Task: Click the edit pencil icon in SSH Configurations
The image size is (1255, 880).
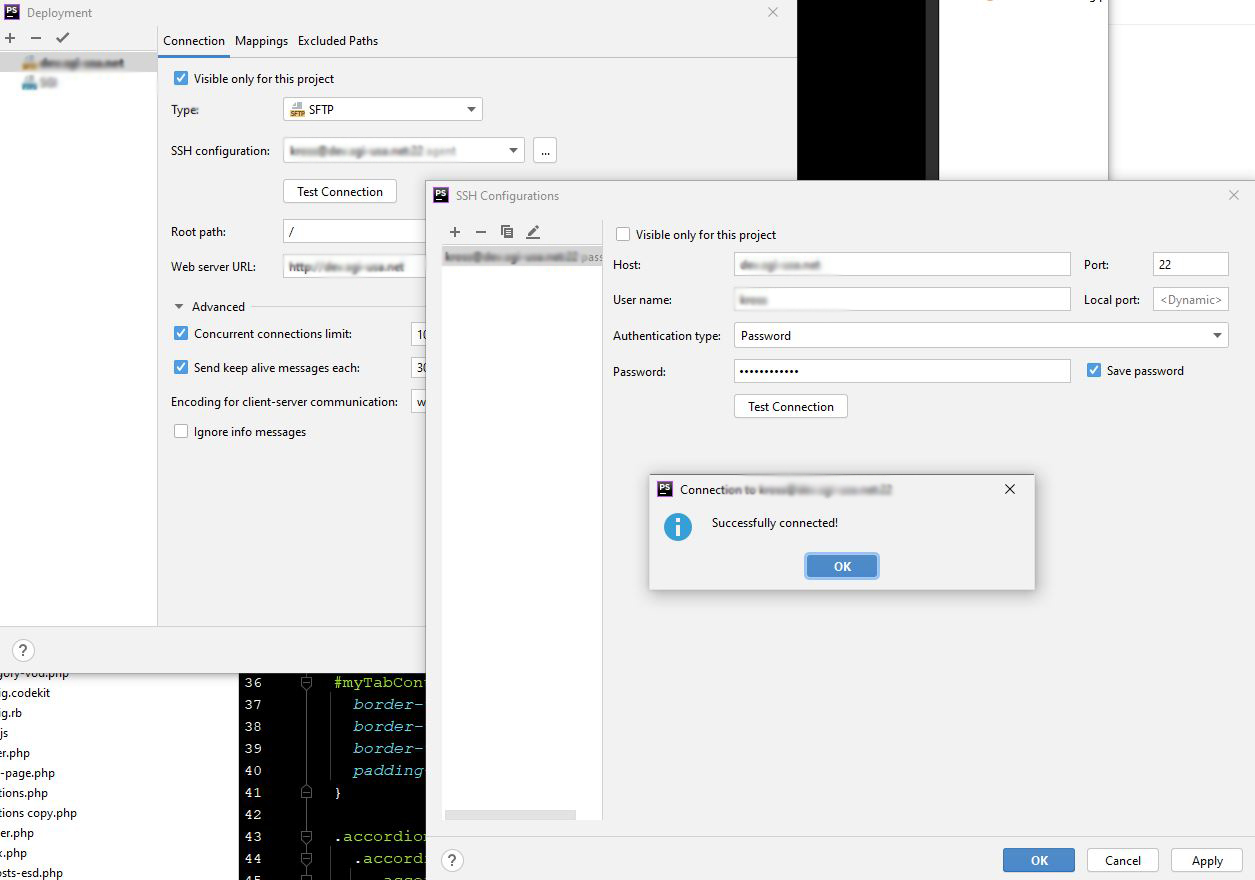Action: (533, 232)
